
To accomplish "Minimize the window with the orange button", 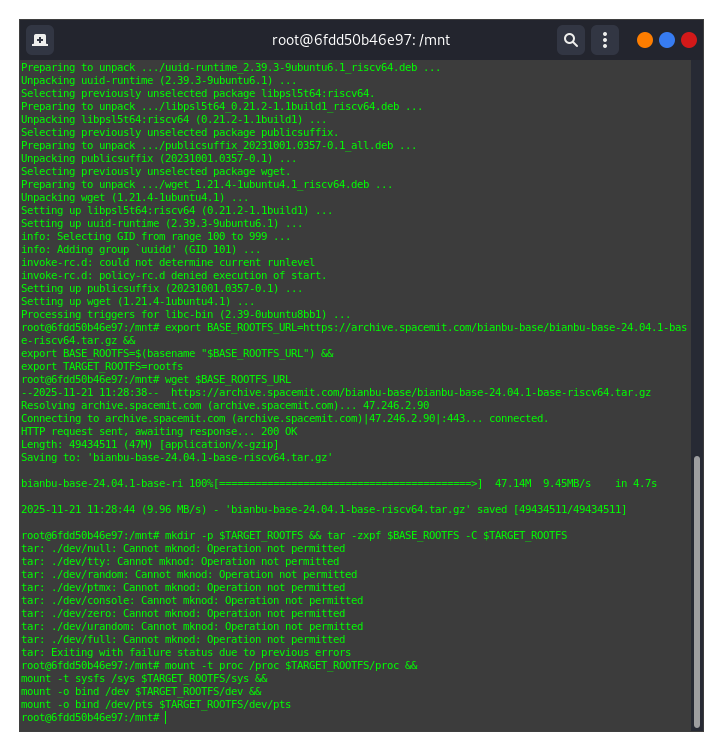I will tap(645, 40).
